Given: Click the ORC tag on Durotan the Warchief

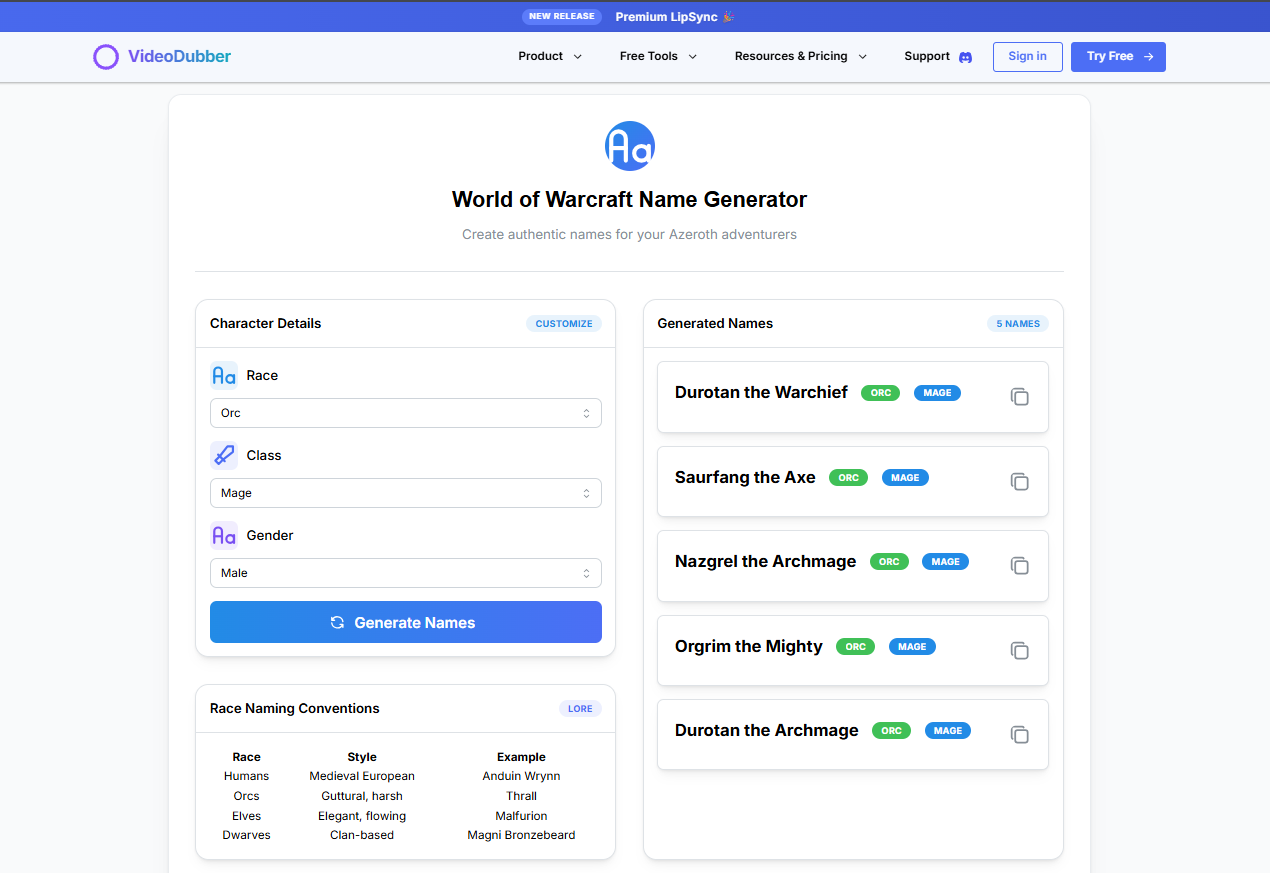Looking at the screenshot, I should pyautogui.click(x=881, y=393).
